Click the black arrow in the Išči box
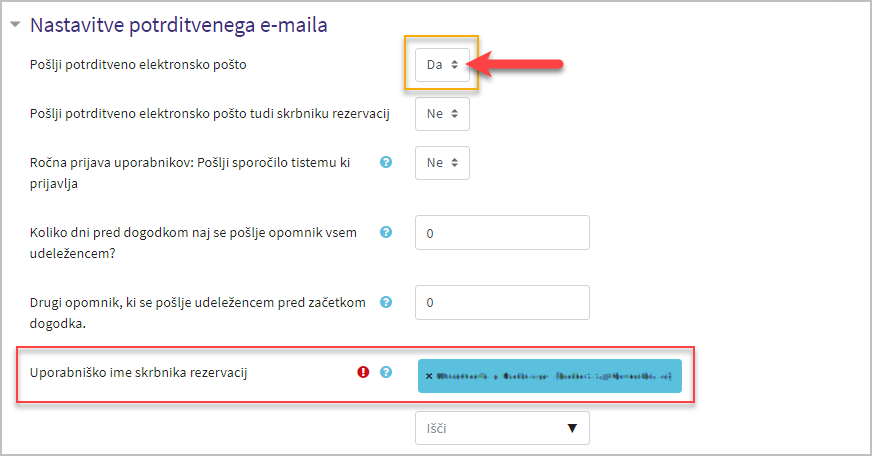Viewport: 872px width, 456px height. (x=572, y=428)
